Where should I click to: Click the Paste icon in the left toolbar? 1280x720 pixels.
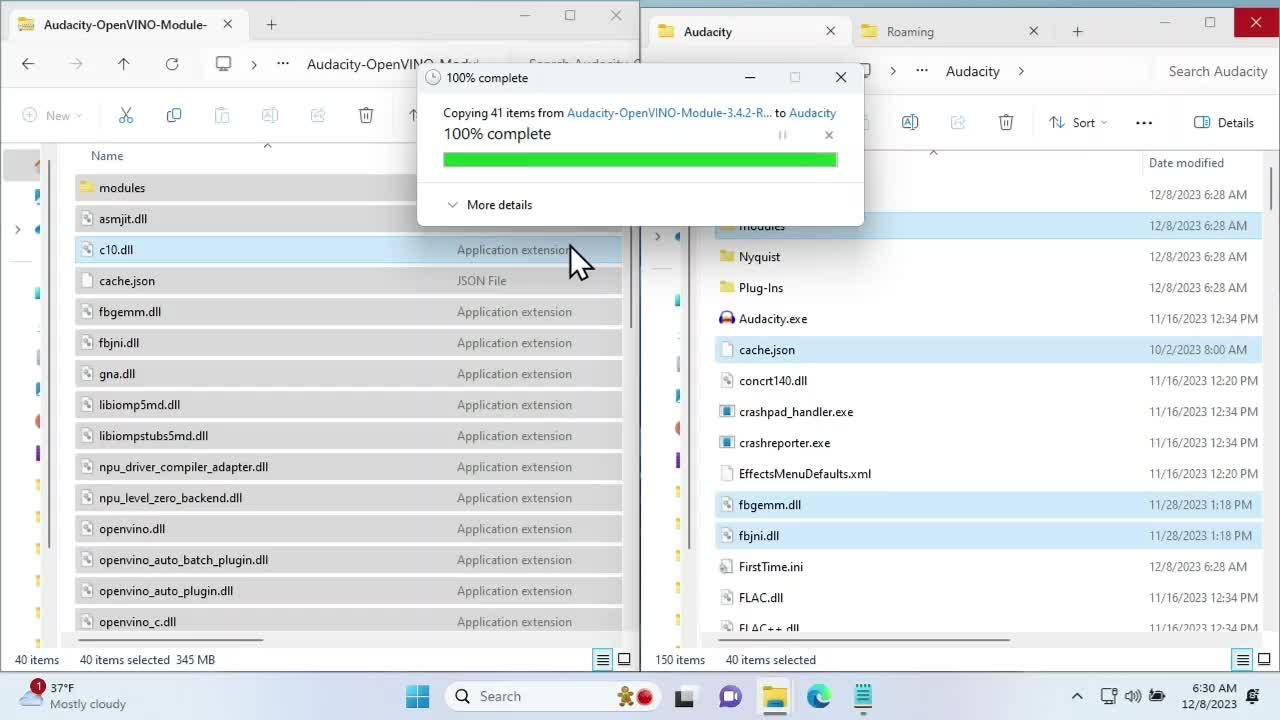pyautogui.click(x=222, y=115)
